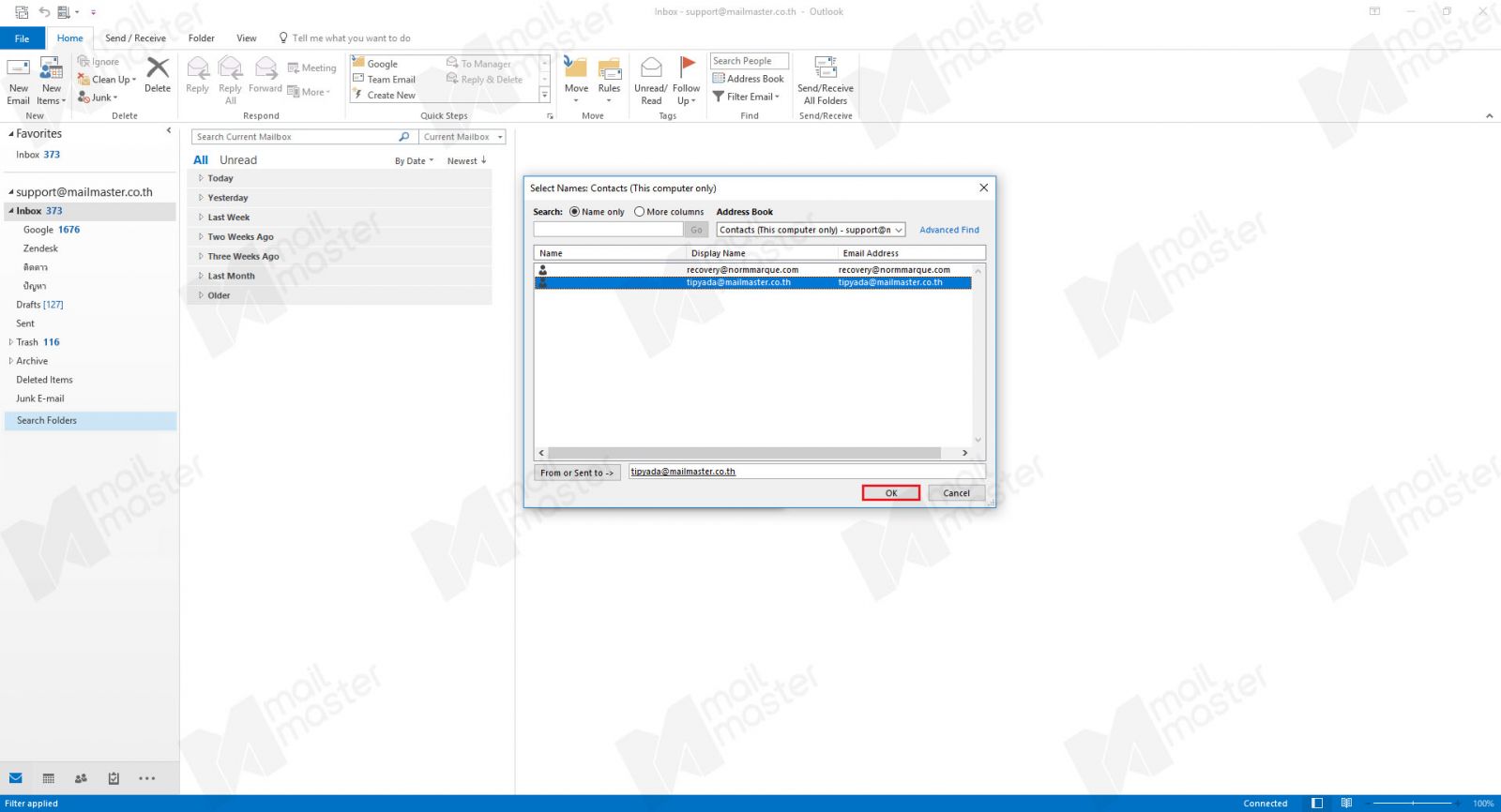Open the New Items menu
Screen dimensions: 1501x812
pyautogui.click(x=51, y=81)
